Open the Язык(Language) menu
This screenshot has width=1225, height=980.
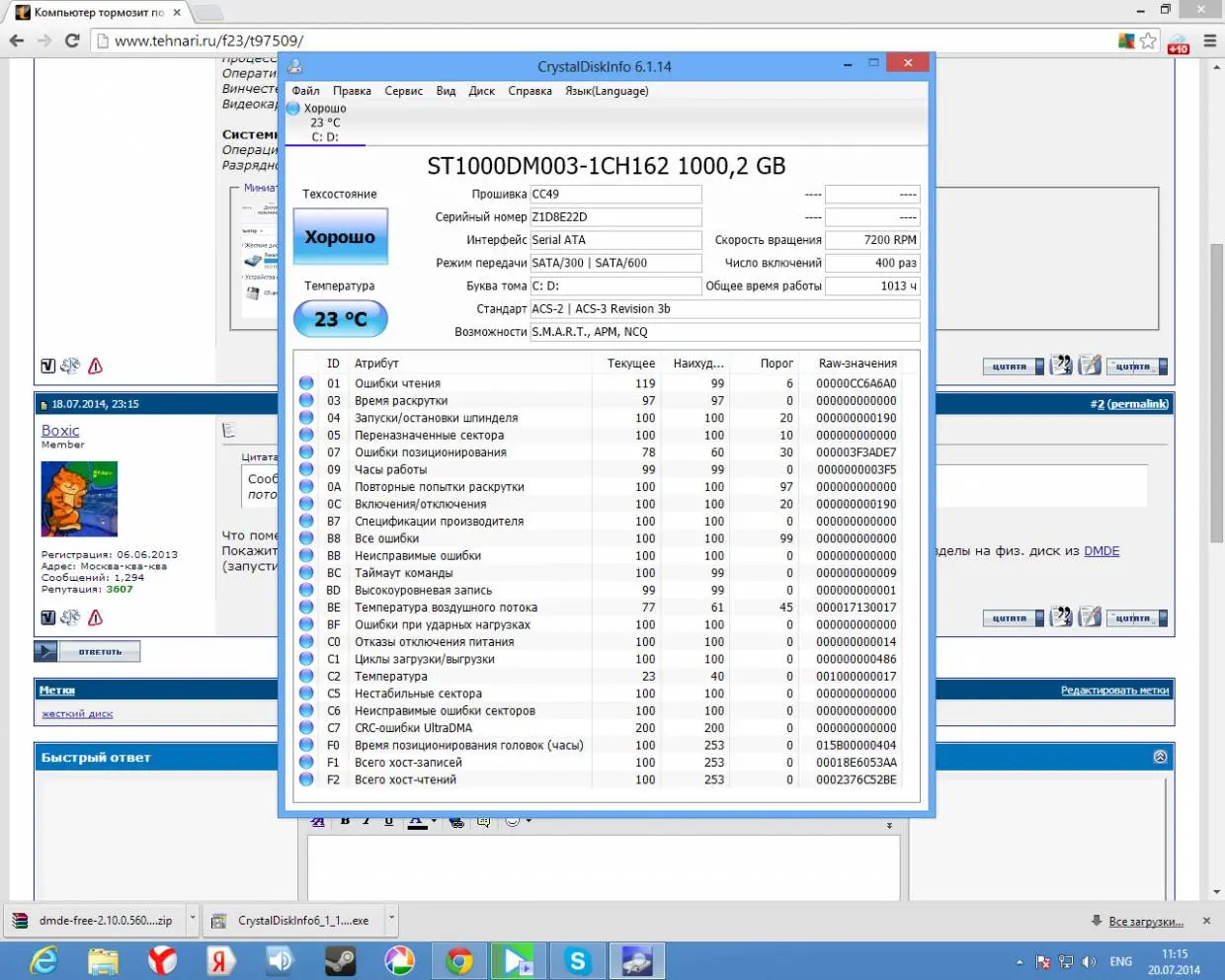(607, 91)
